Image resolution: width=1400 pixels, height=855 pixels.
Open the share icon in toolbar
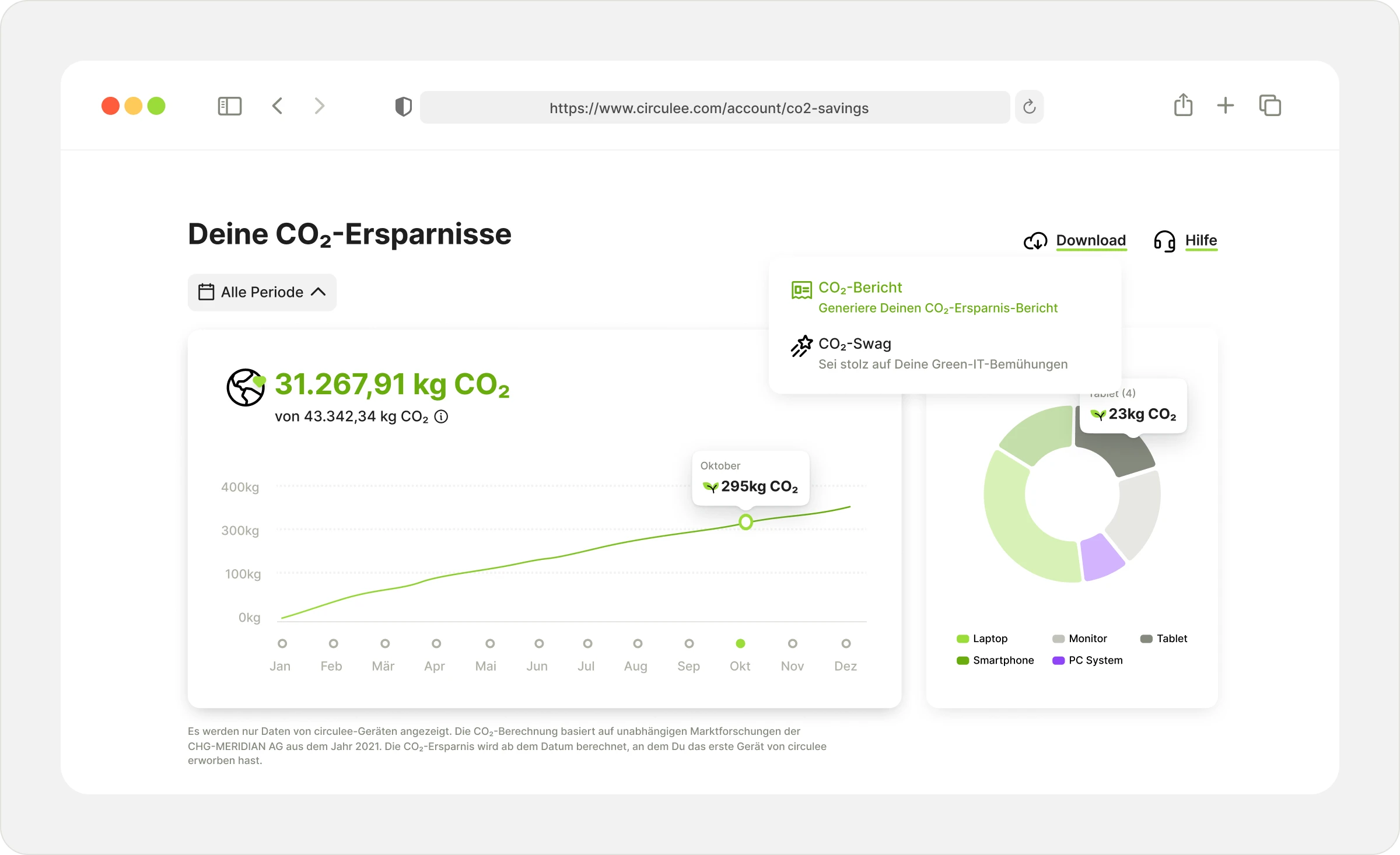pyautogui.click(x=1183, y=106)
